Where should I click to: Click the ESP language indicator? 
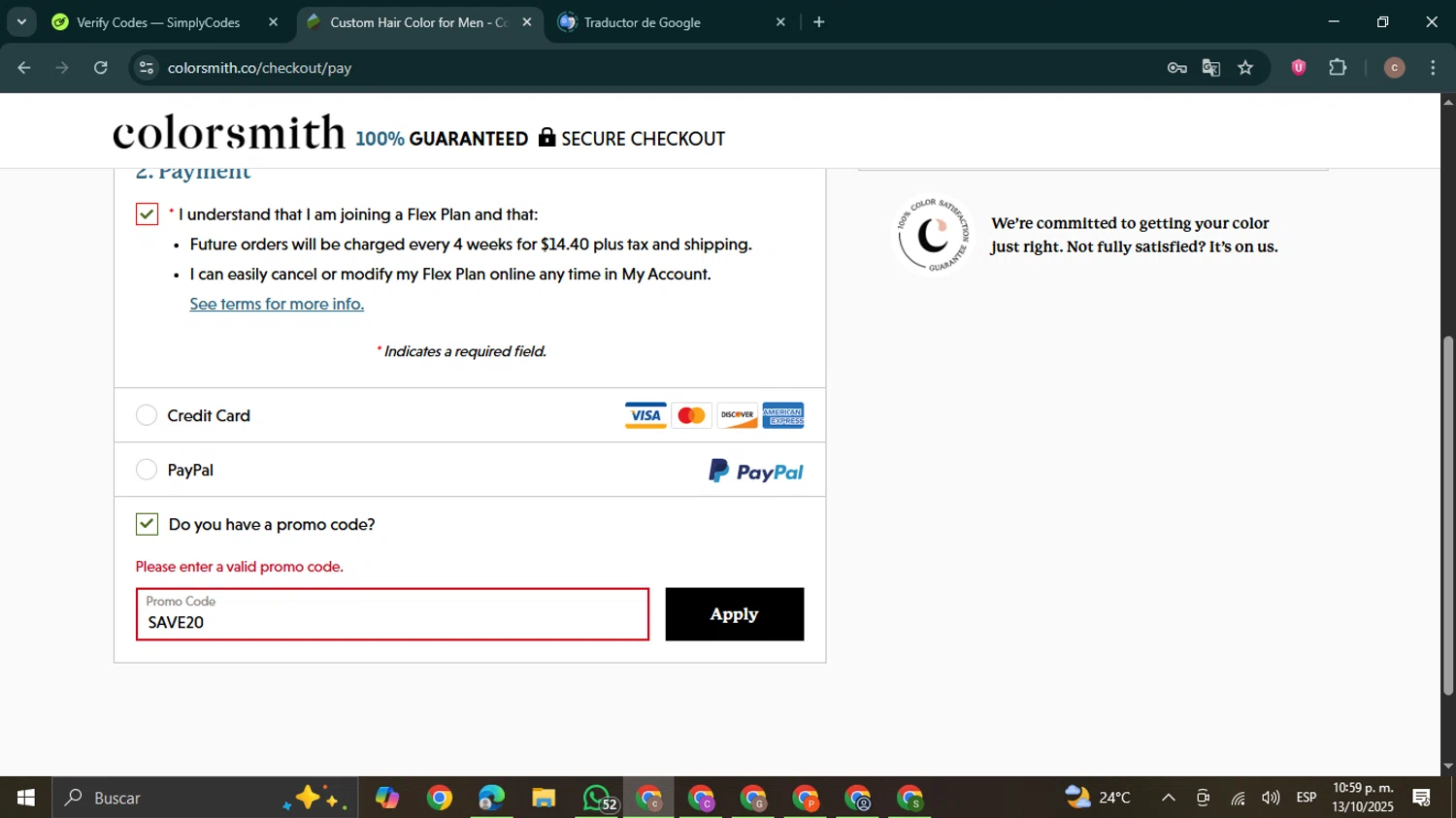coord(1307,798)
